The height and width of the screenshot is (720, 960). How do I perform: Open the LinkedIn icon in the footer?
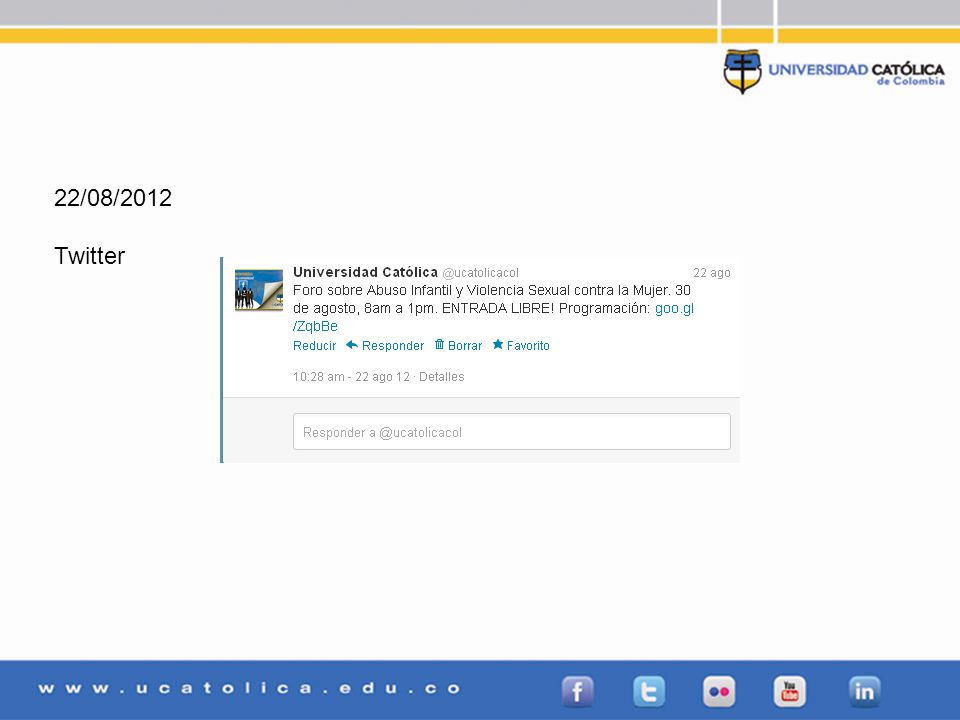point(864,692)
